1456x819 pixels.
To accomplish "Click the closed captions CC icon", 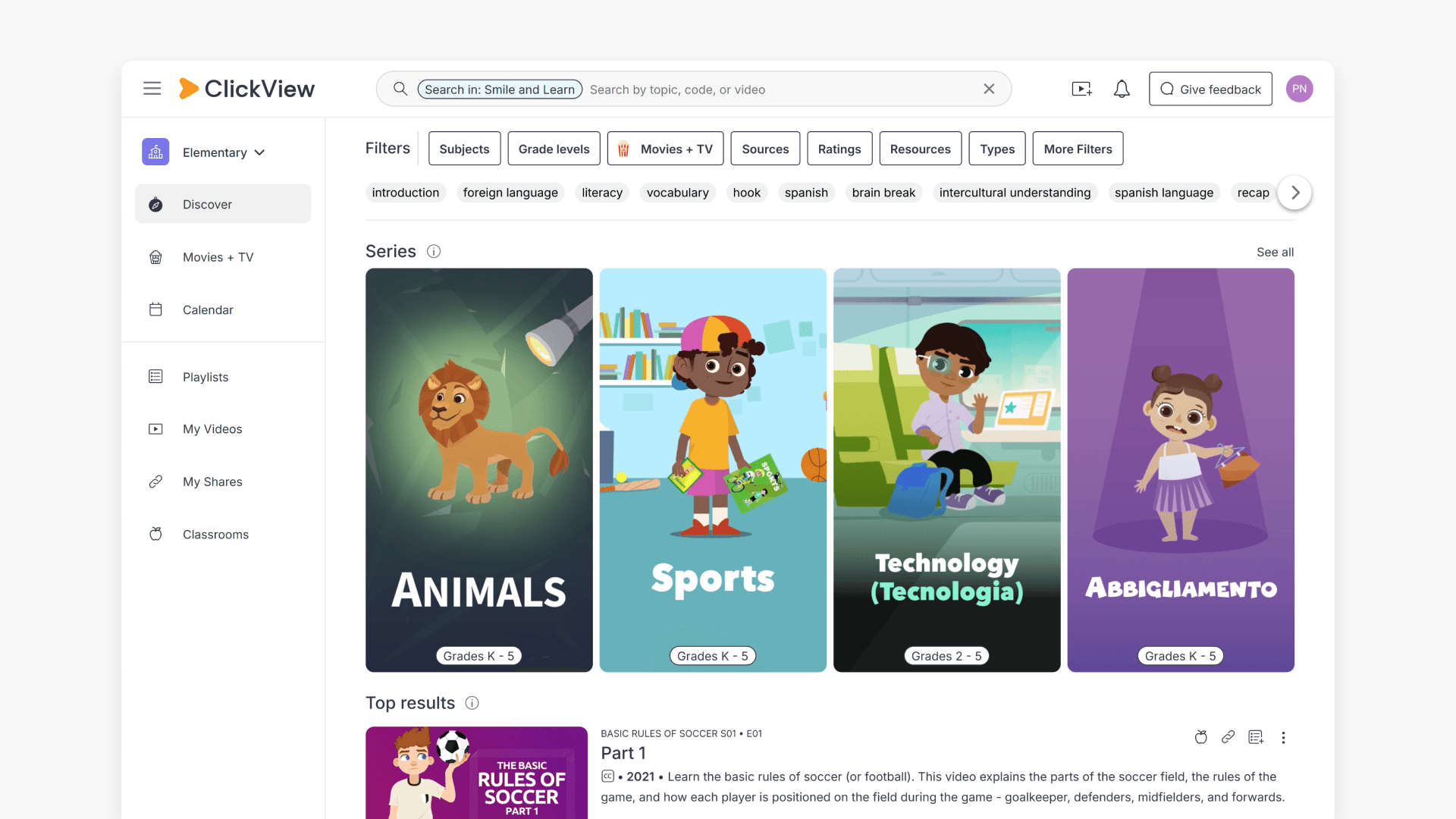I will (x=607, y=776).
